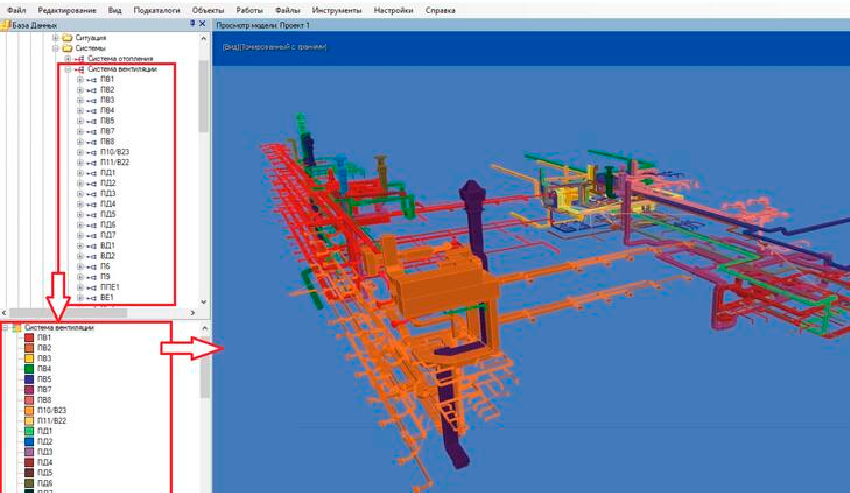Expand the ПВ2 node in upper tree
850x493 pixels.
80,90
